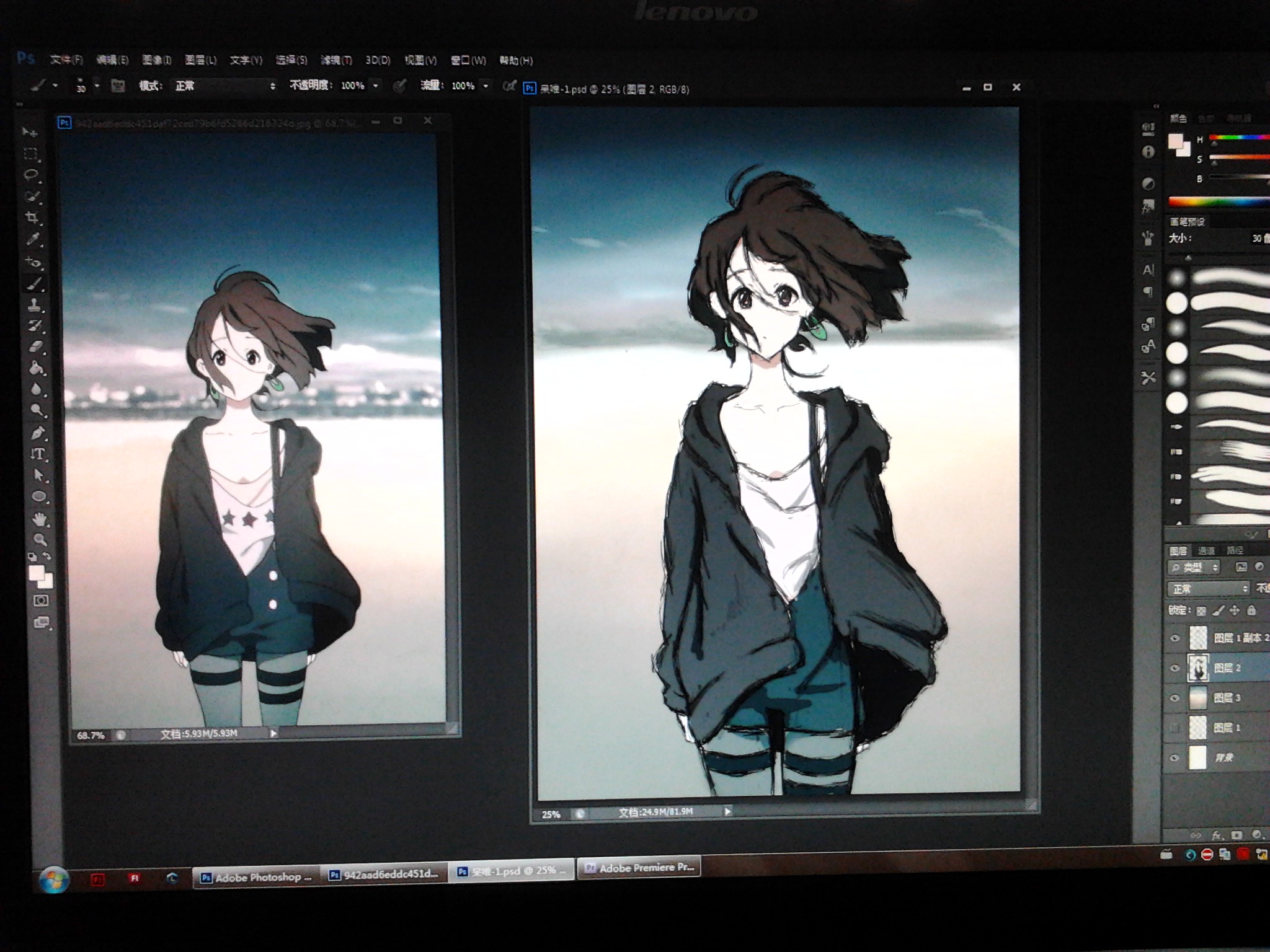Add a layer mask button
The image size is (1270, 952).
[1237, 835]
